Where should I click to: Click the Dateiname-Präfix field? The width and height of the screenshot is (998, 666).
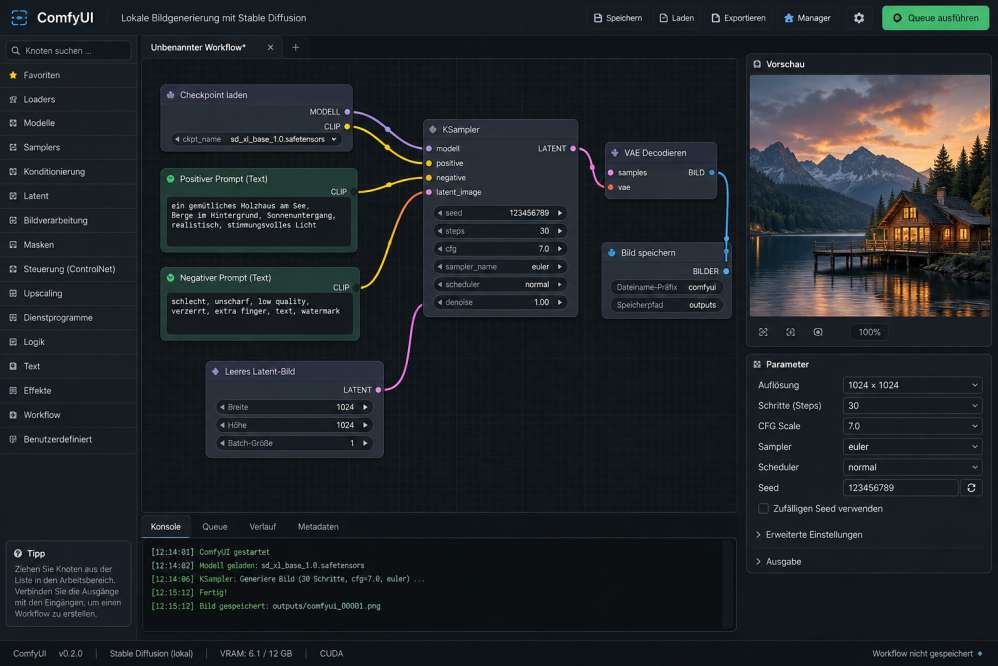tap(666, 287)
